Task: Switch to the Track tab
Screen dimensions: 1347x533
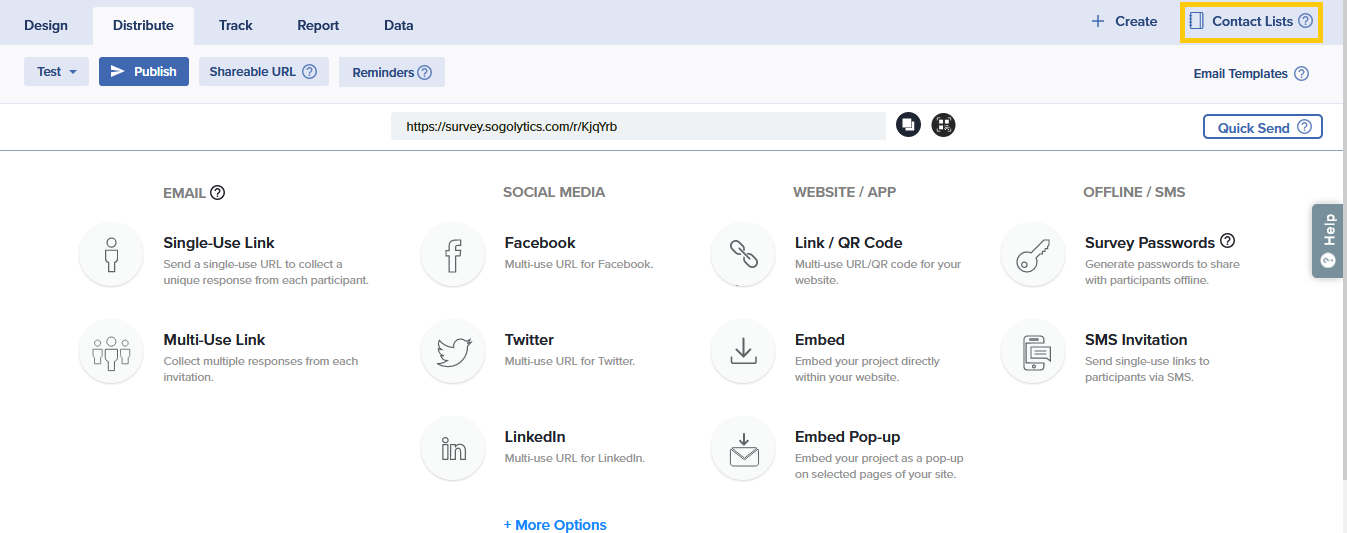Action: (236, 25)
